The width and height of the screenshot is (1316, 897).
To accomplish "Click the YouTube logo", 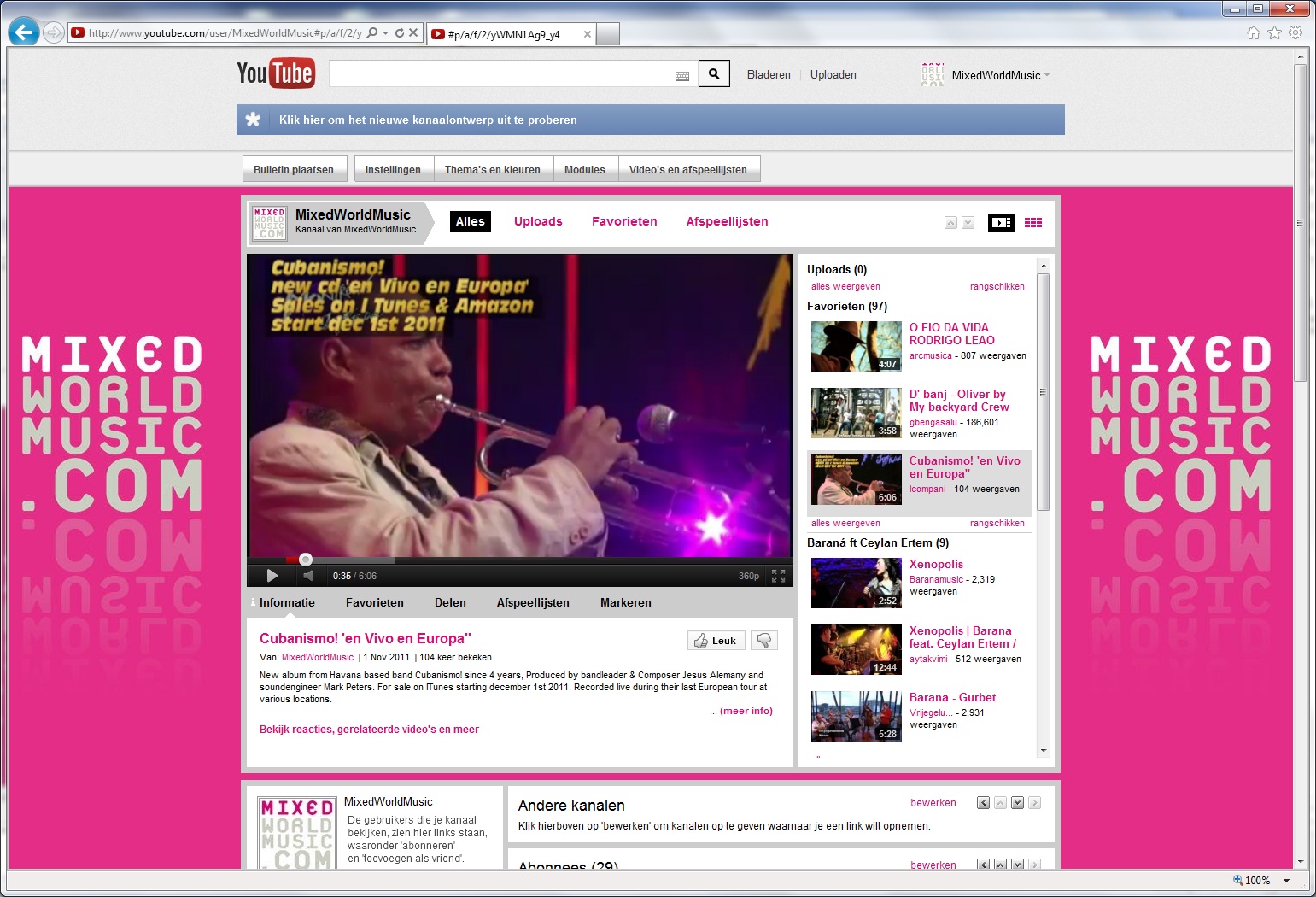I will click(275, 73).
